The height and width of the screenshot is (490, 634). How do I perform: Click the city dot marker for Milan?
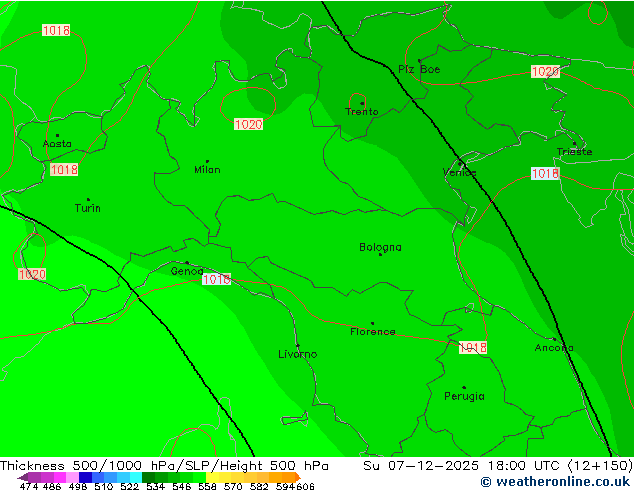pos(207,161)
